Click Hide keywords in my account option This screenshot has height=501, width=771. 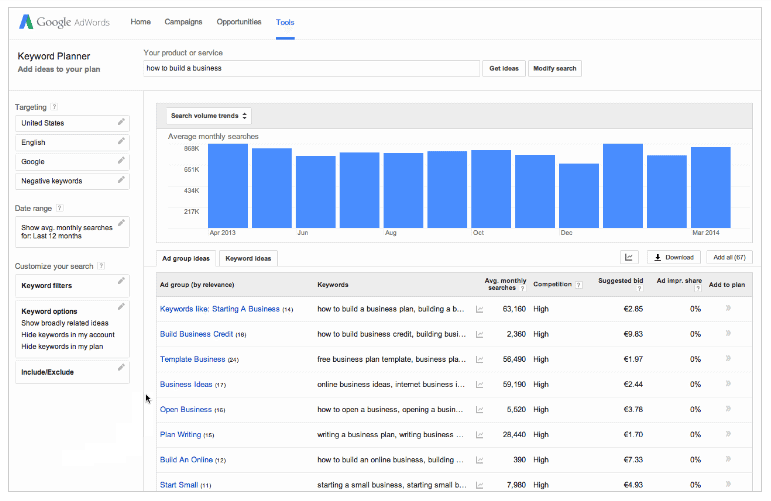click(68, 335)
